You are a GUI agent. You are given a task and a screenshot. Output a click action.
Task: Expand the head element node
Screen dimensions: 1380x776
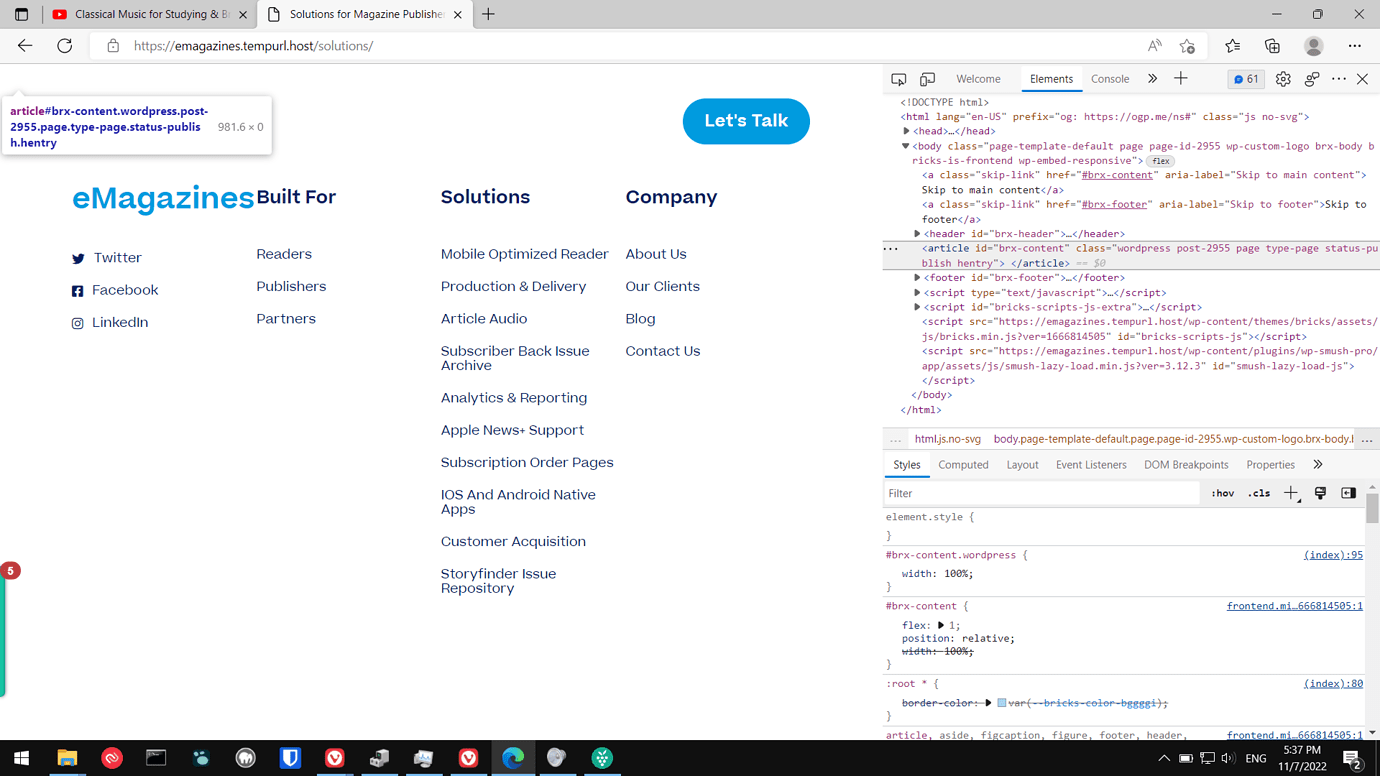point(906,131)
